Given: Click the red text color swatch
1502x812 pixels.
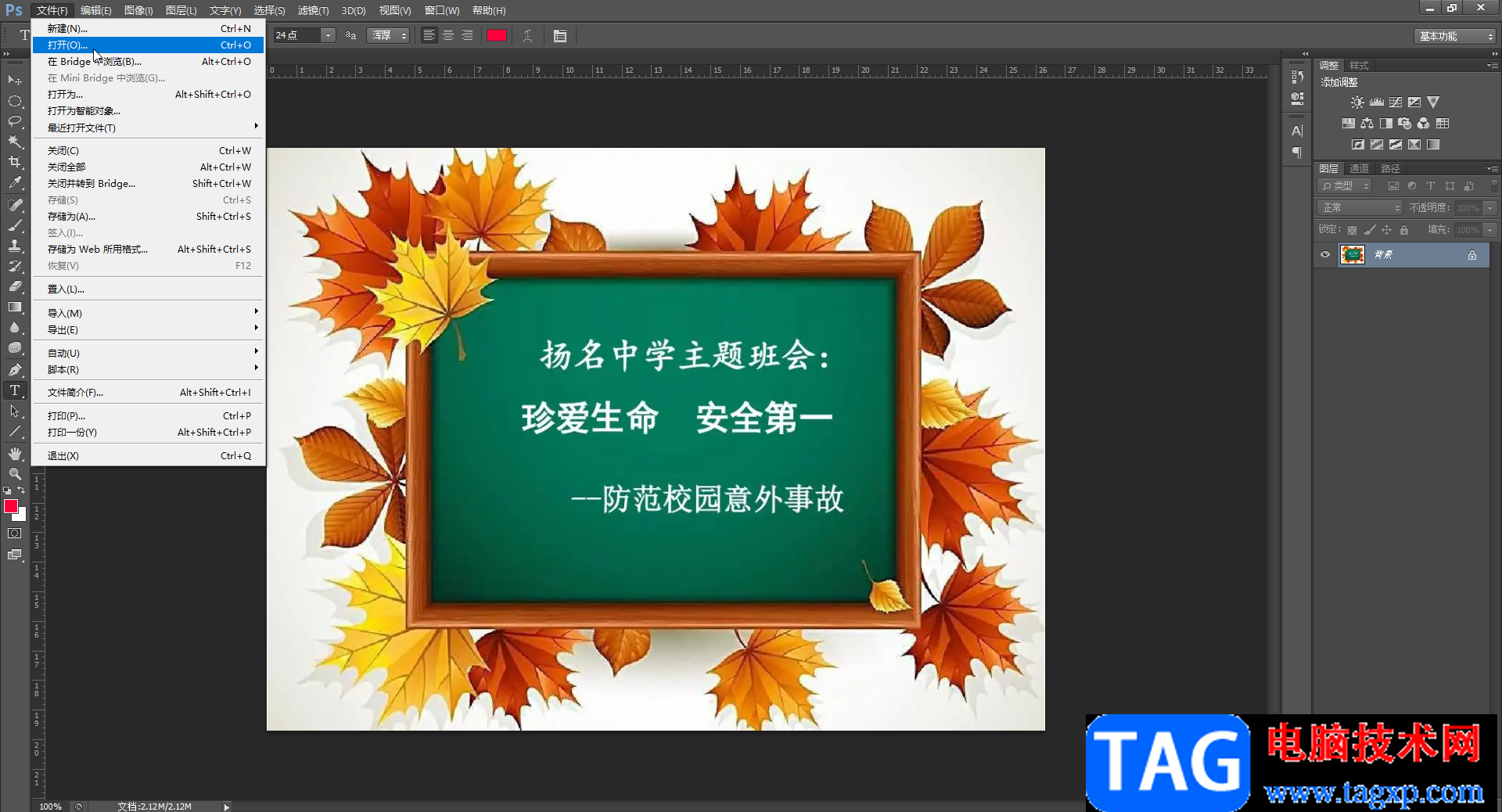Looking at the screenshot, I should coord(497,35).
